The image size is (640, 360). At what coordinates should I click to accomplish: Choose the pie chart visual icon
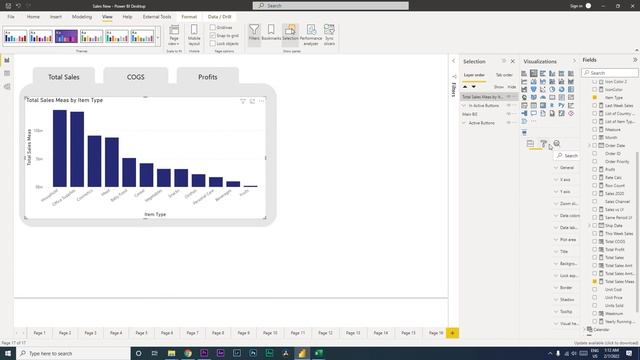(x=552, y=89)
